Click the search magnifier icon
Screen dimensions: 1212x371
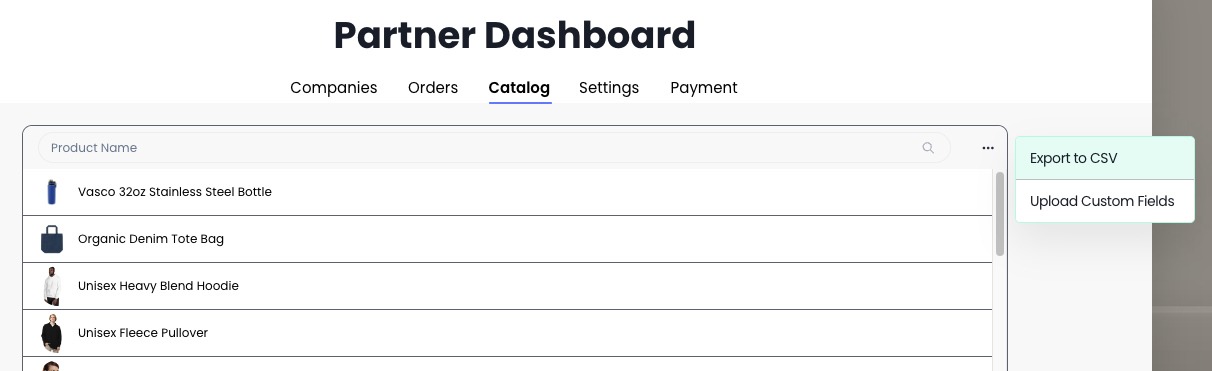tap(928, 148)
